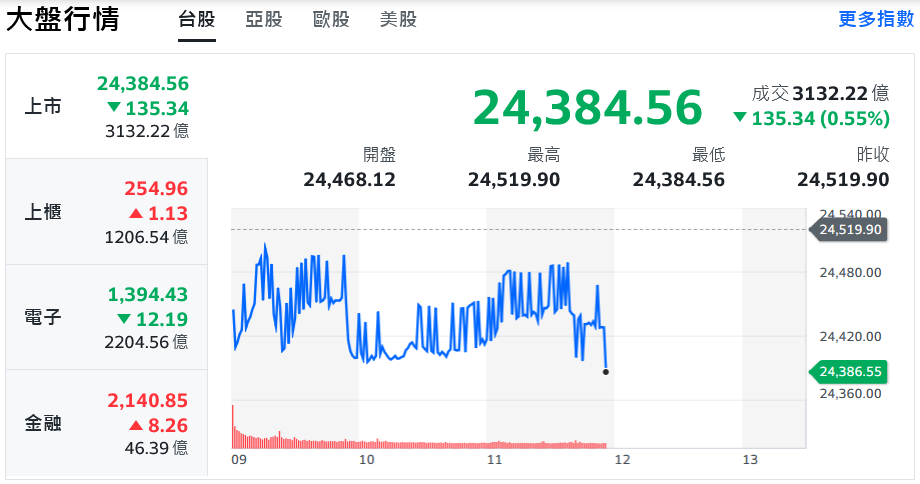
Task: Click the green 24,386.55 current price tag
Action: pos(848,372)
